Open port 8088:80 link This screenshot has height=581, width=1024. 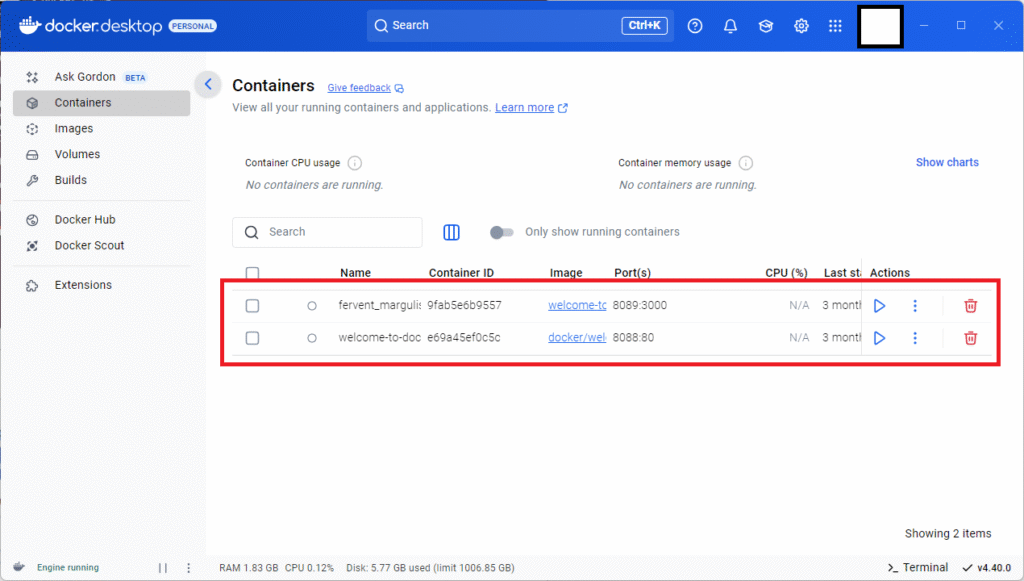click(633, 338)
